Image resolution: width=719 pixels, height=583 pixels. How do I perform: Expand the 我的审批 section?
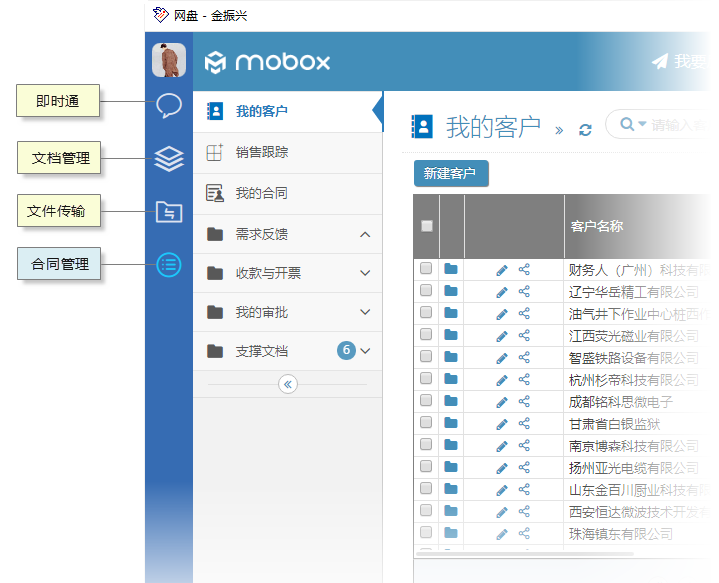pos(365,313)
